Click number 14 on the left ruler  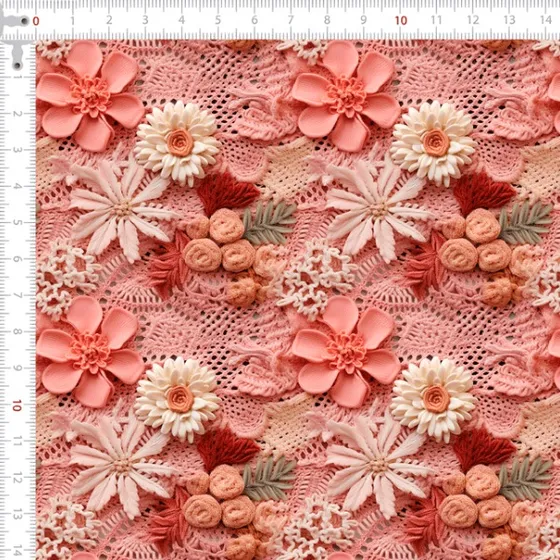click(16, 550)
